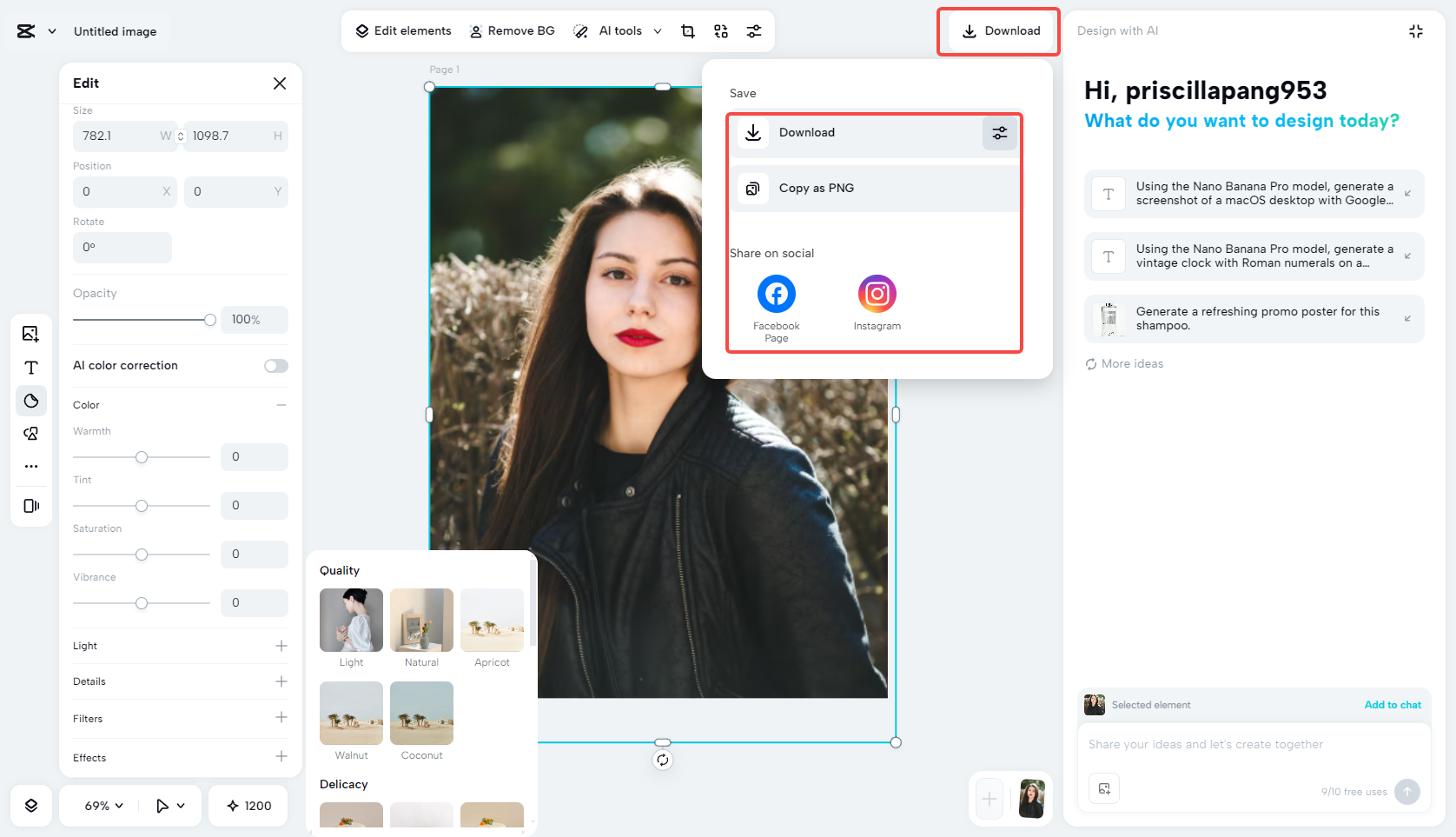The height and width of the screenshot is (837, 1456).
Task: Expand the Effects section
Action: 281,757
